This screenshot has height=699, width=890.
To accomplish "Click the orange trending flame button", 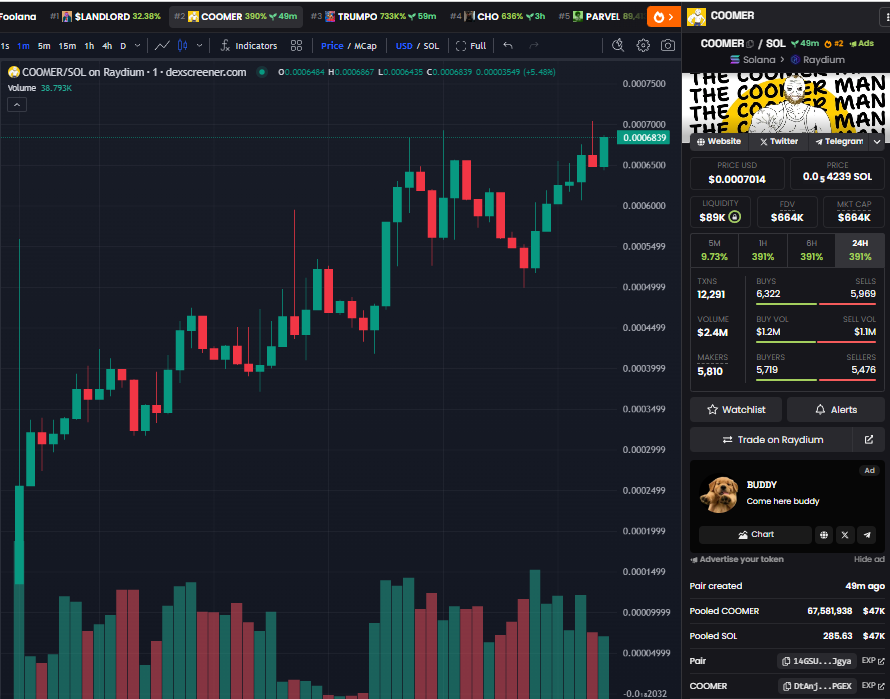I will tap(663, 16).
